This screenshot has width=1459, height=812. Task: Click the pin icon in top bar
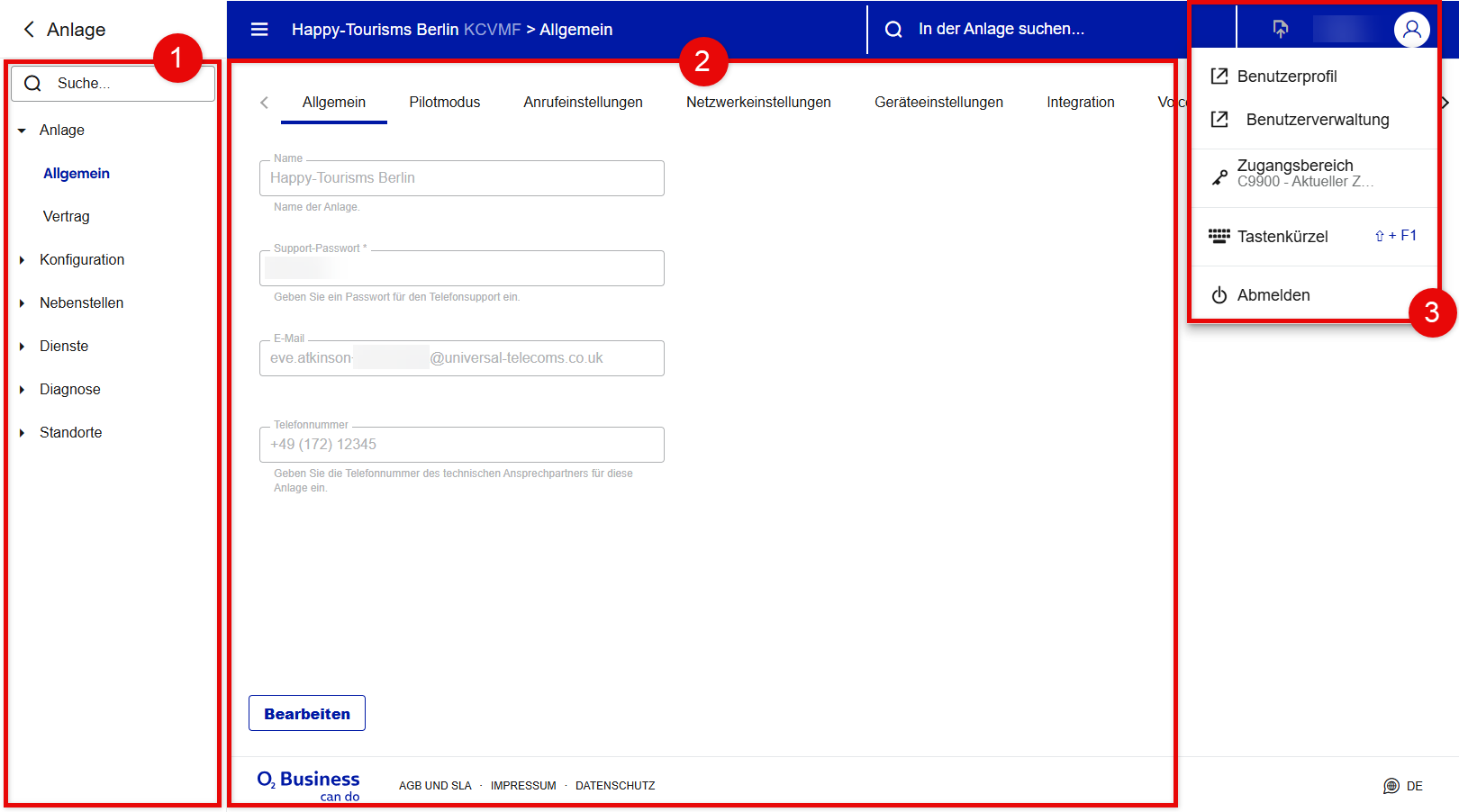pyautogui.click(x=1280, y=30)
